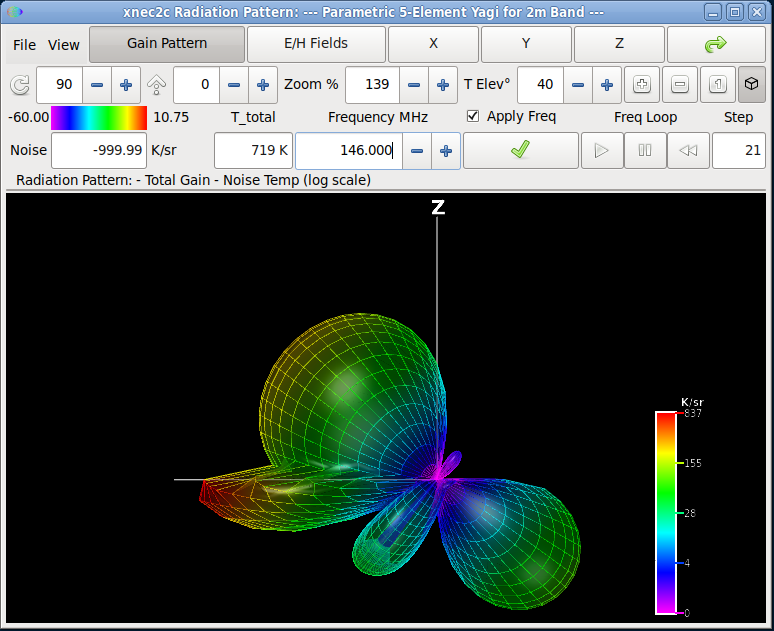774x631 pixels.
Task: Increase the frequency MHz value
Action: (446, 151)
